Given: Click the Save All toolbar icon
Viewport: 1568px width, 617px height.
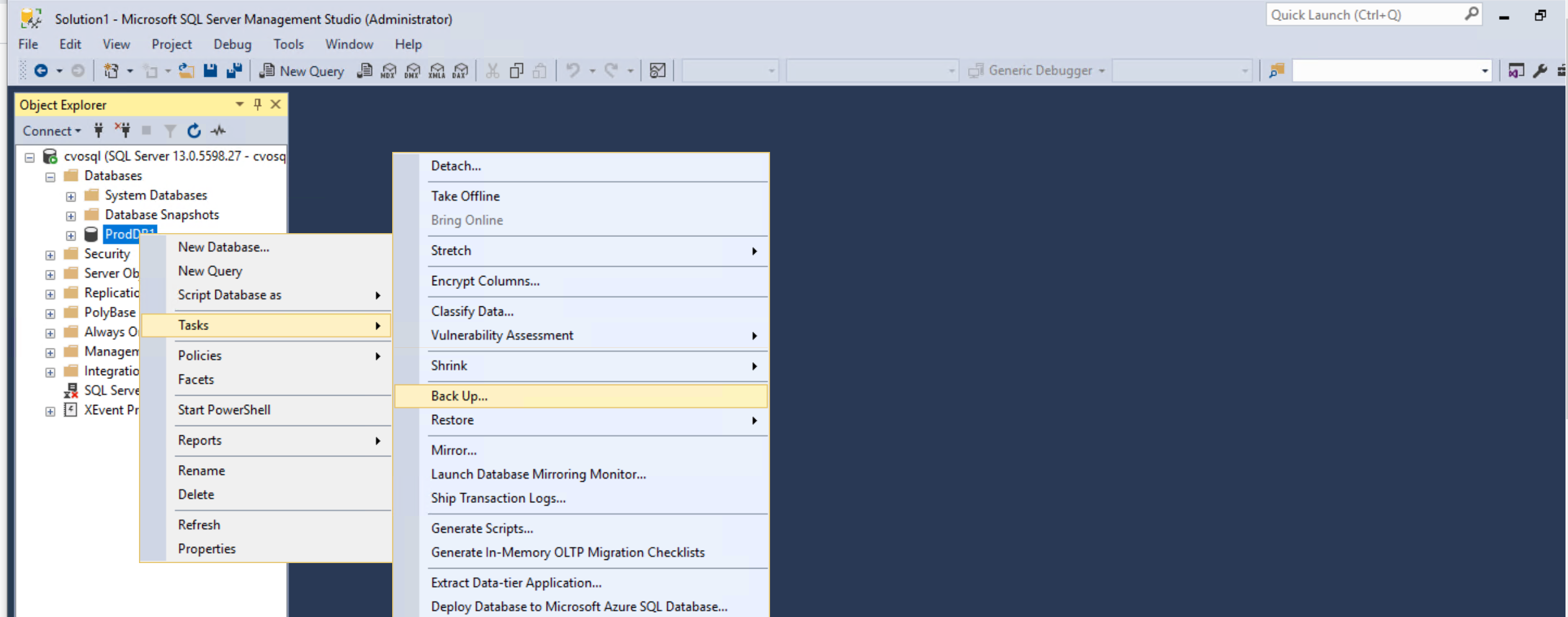Looking at the screenshot, I should pyautogui.click(x=234, y=71).
